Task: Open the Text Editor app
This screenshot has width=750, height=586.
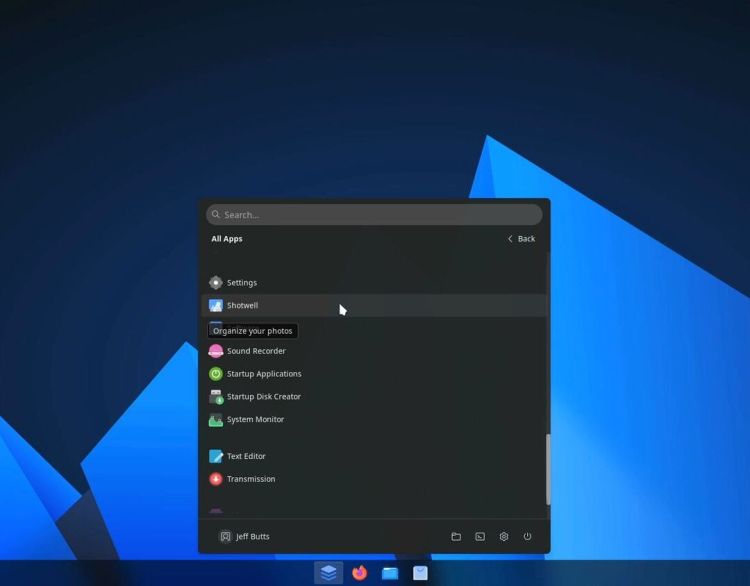Action: tap(246, 456)
